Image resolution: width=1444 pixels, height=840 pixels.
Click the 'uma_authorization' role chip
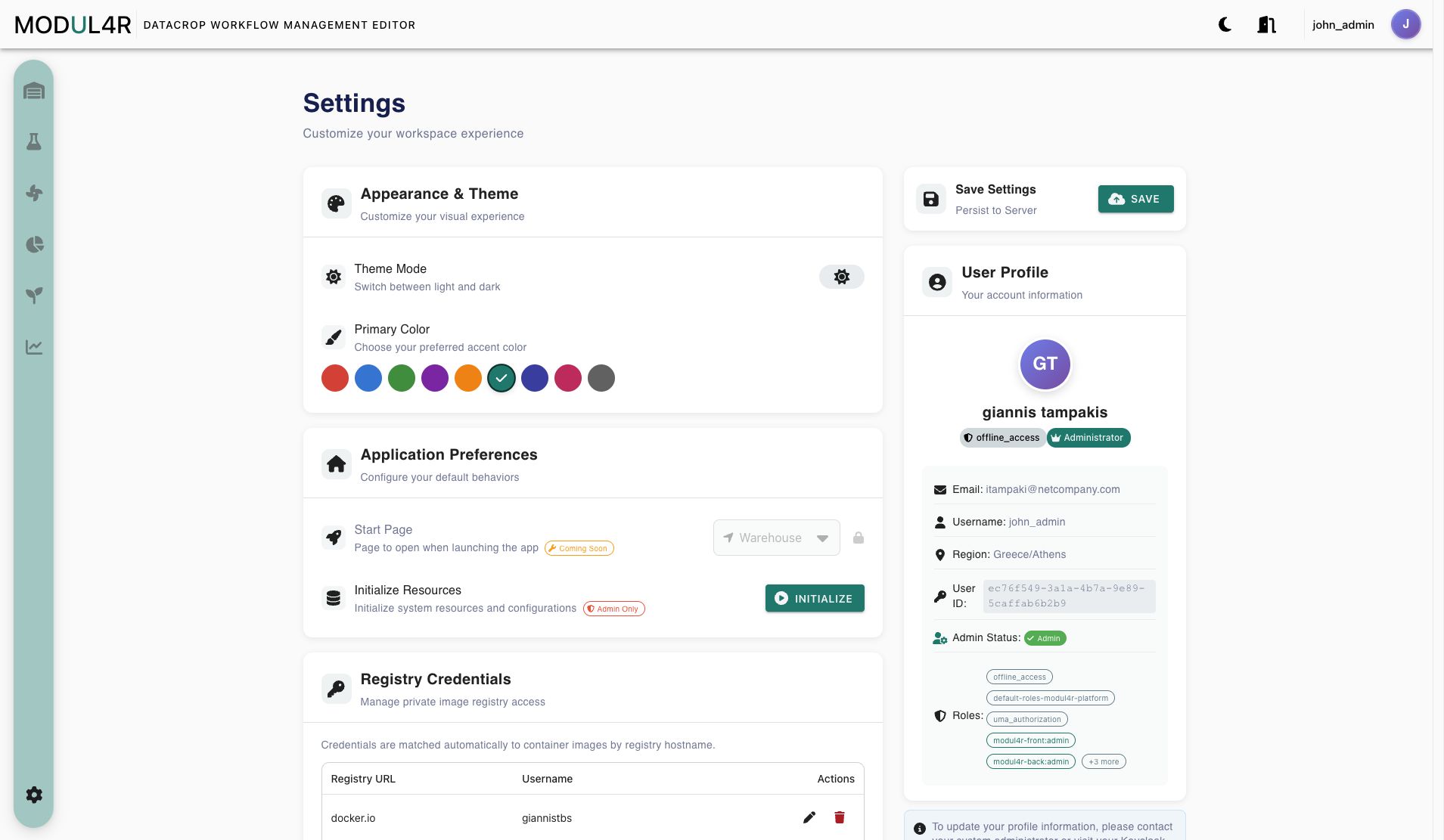point(1027,719)
